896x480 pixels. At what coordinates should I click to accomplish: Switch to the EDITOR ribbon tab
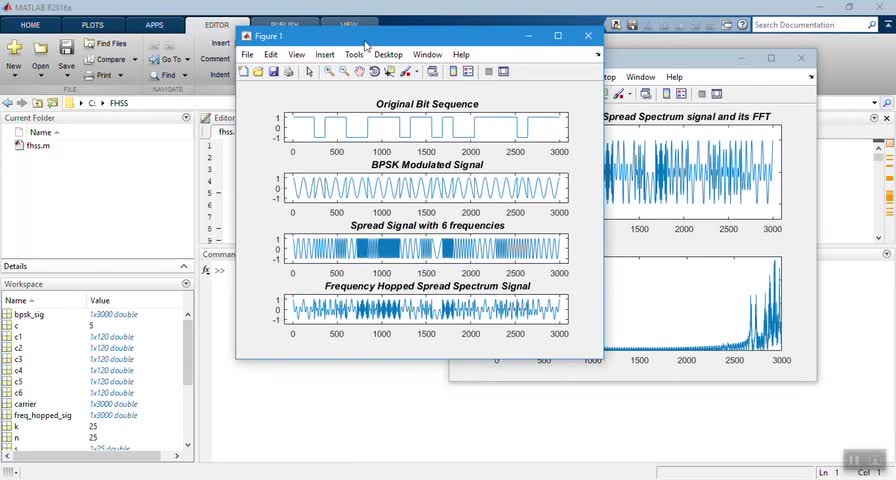tap(217, 25)
